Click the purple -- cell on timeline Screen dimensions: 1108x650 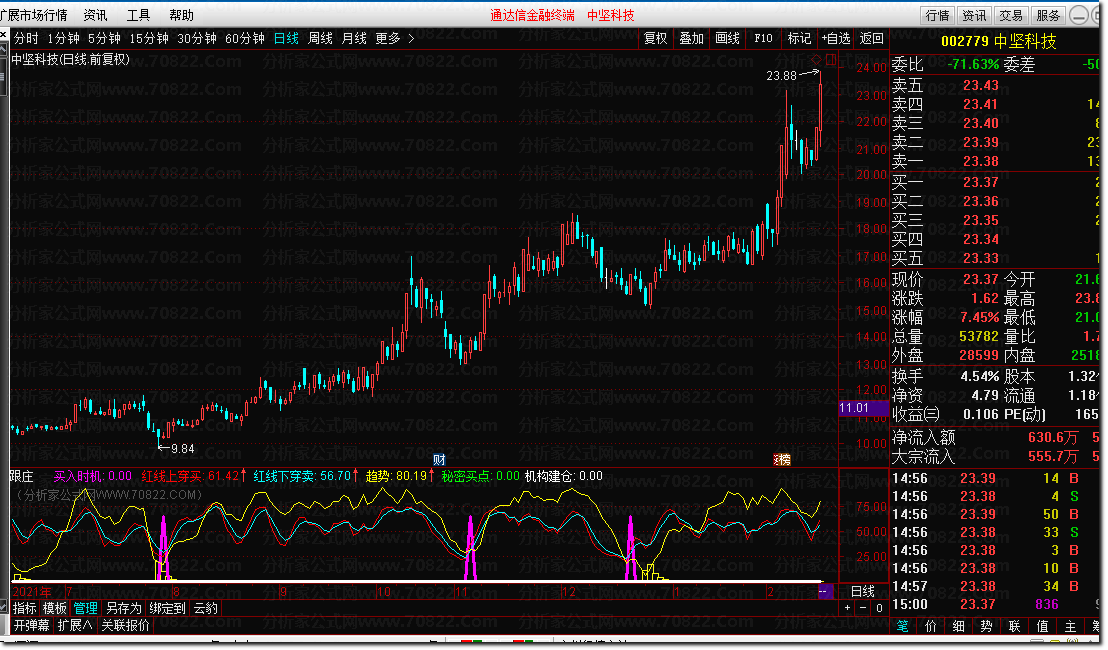coord(825,591)
